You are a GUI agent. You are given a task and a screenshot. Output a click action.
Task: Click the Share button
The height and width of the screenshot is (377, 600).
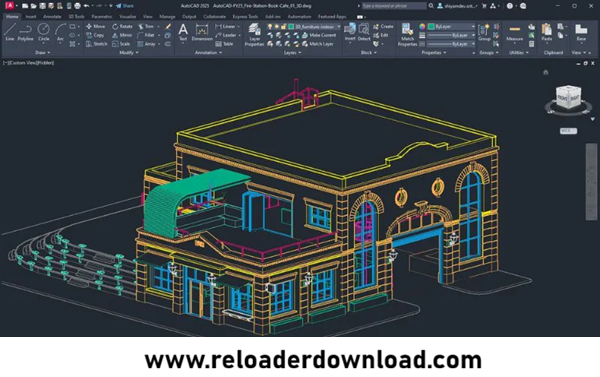click(125, 6)
